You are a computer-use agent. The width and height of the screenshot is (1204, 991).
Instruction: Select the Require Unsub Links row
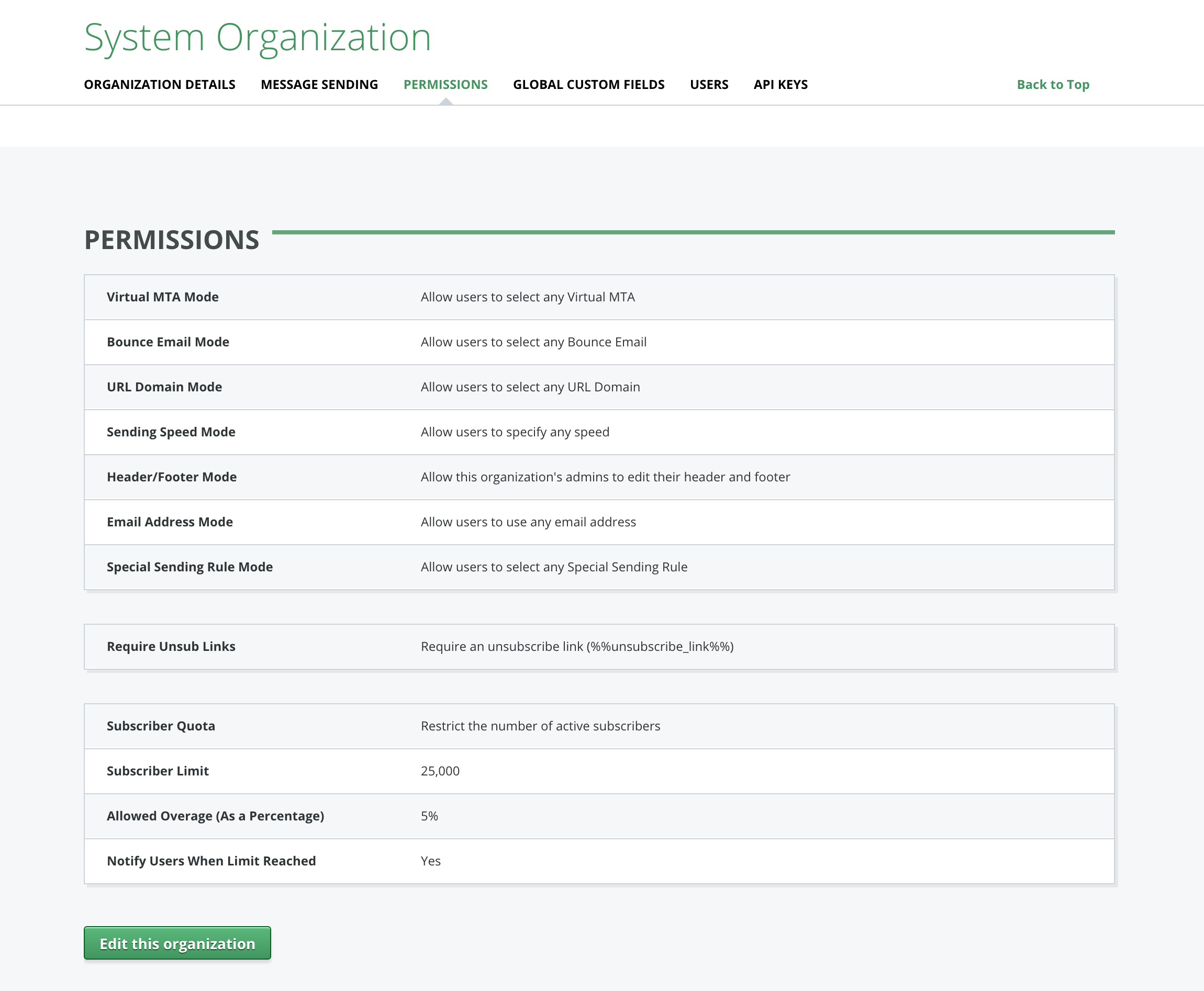coord(171,647)
